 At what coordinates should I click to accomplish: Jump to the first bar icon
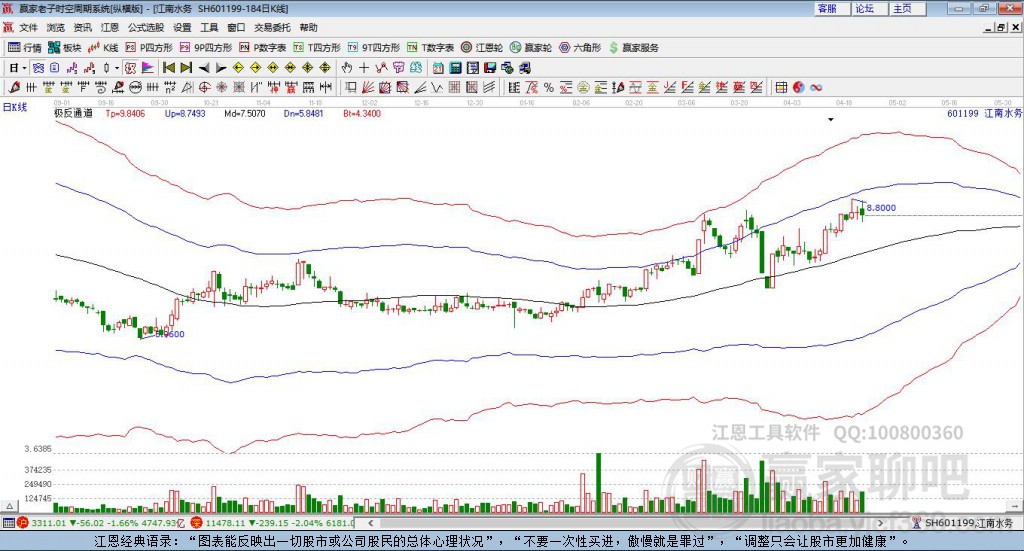168,68
